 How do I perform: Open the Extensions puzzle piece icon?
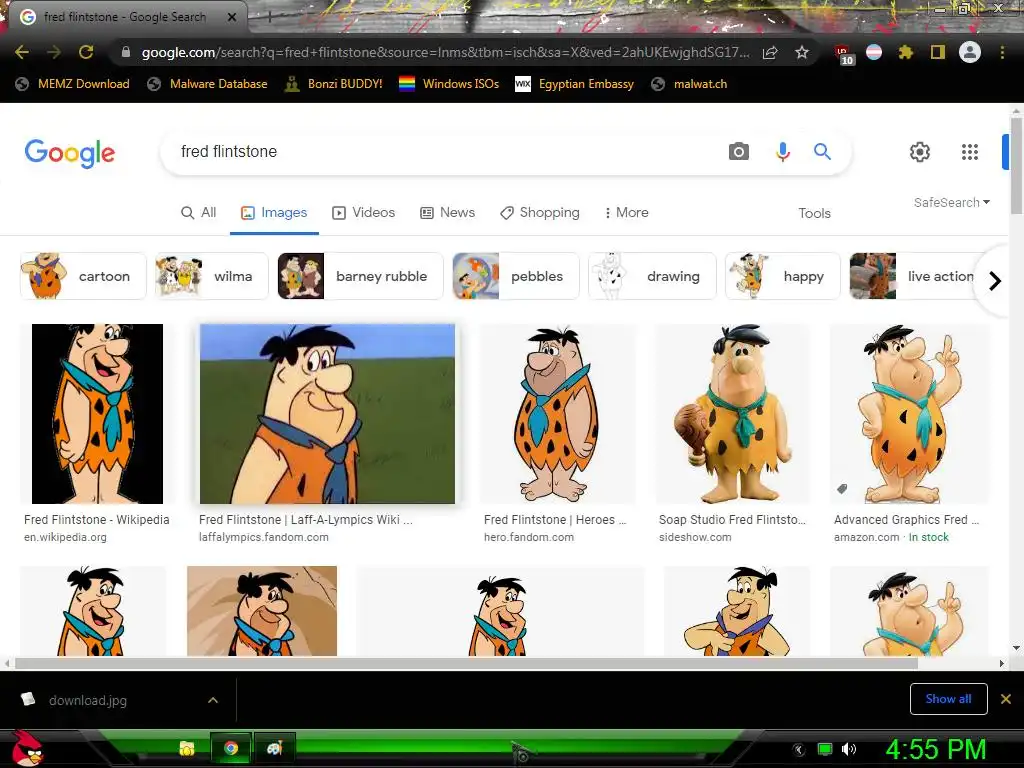(905, 52)
